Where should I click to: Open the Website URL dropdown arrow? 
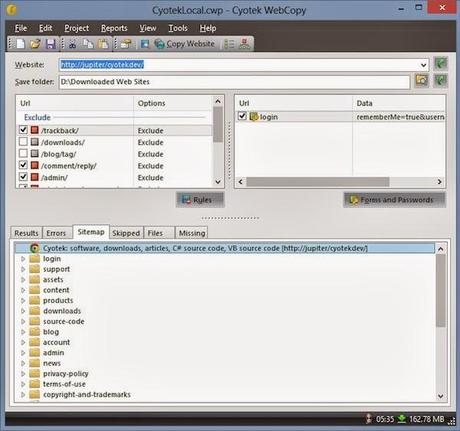click(423, 65)
